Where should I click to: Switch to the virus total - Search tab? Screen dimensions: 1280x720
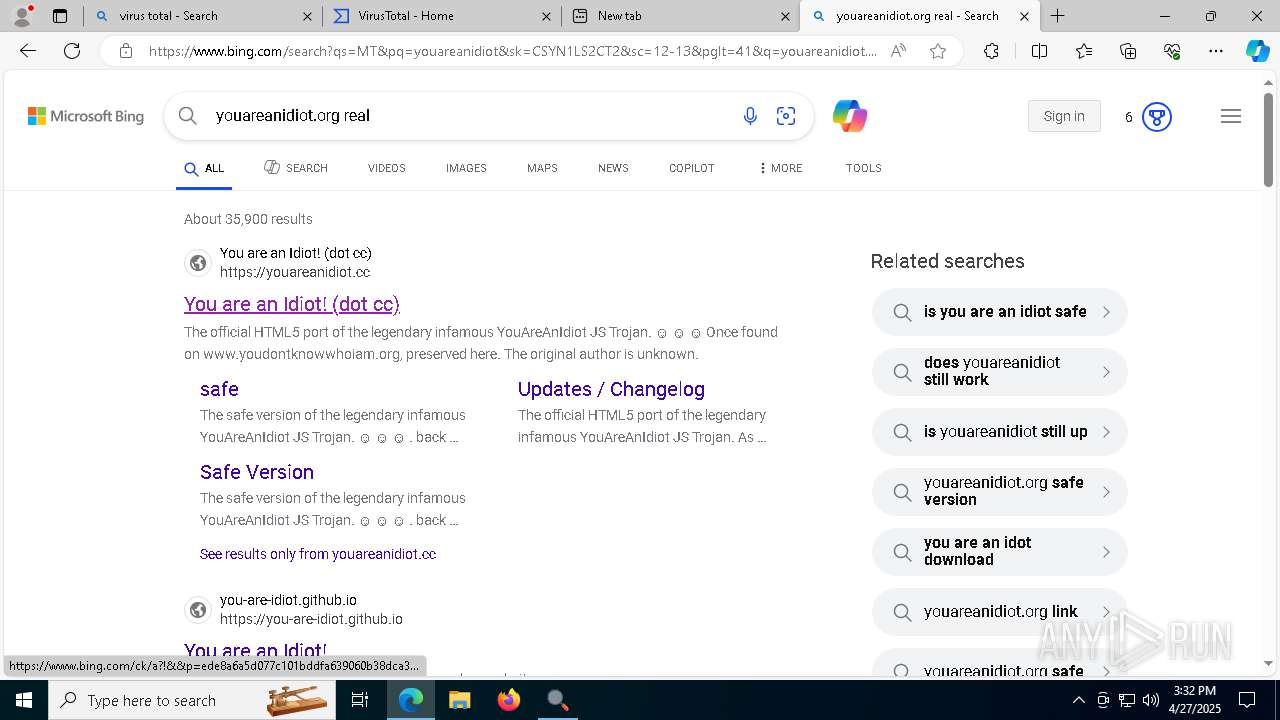[203, 16]
